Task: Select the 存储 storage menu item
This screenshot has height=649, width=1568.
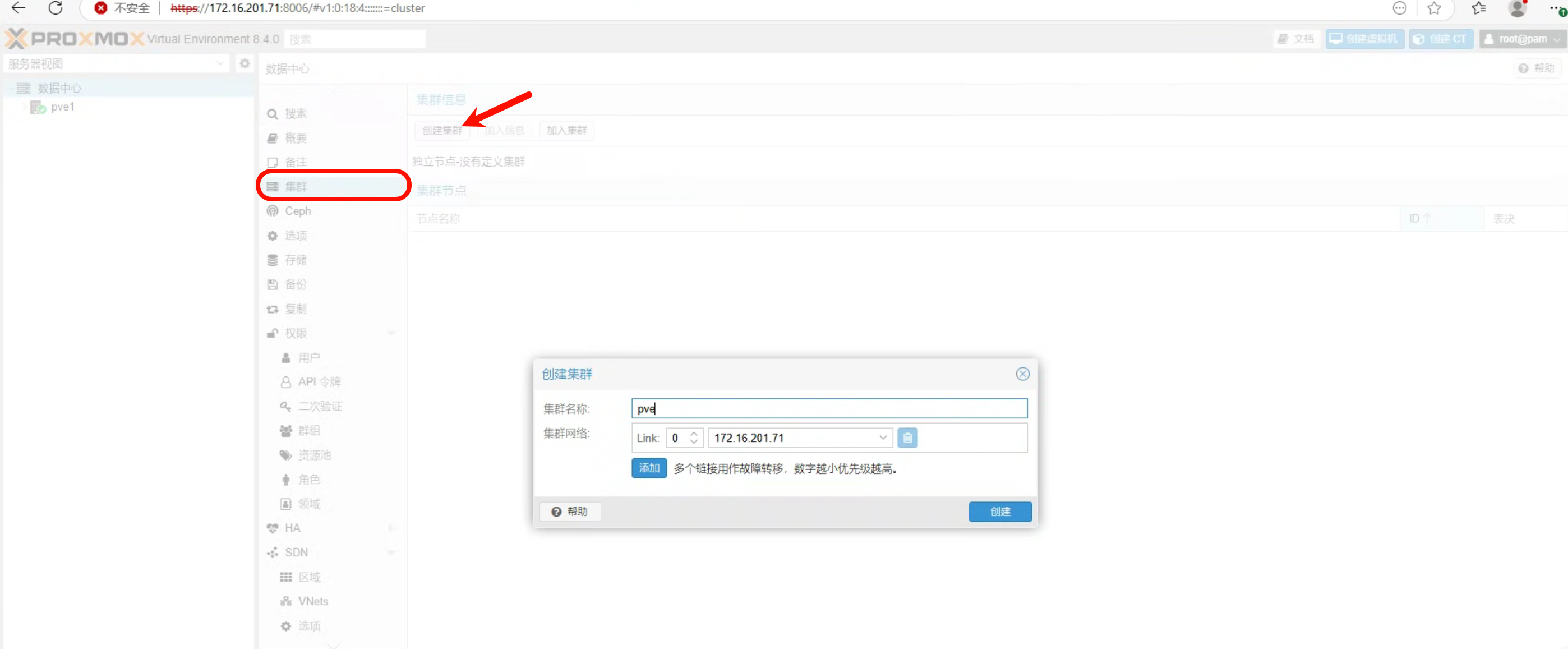Action: 296,260
